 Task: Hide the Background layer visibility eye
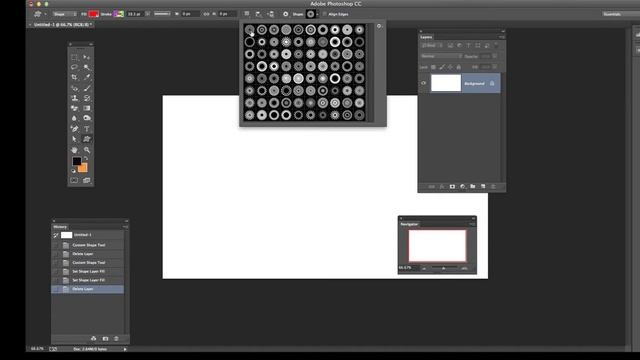tap(424, 83)
